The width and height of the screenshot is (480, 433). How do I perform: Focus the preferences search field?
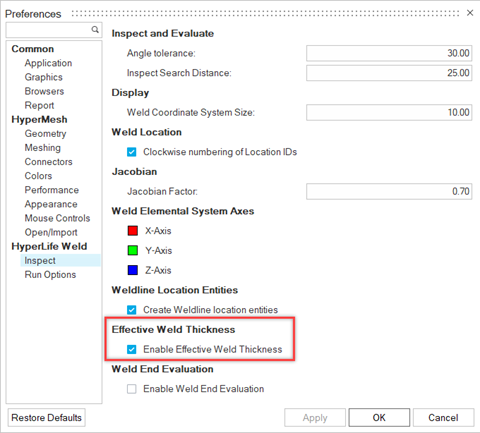click(x=54, y=30)
